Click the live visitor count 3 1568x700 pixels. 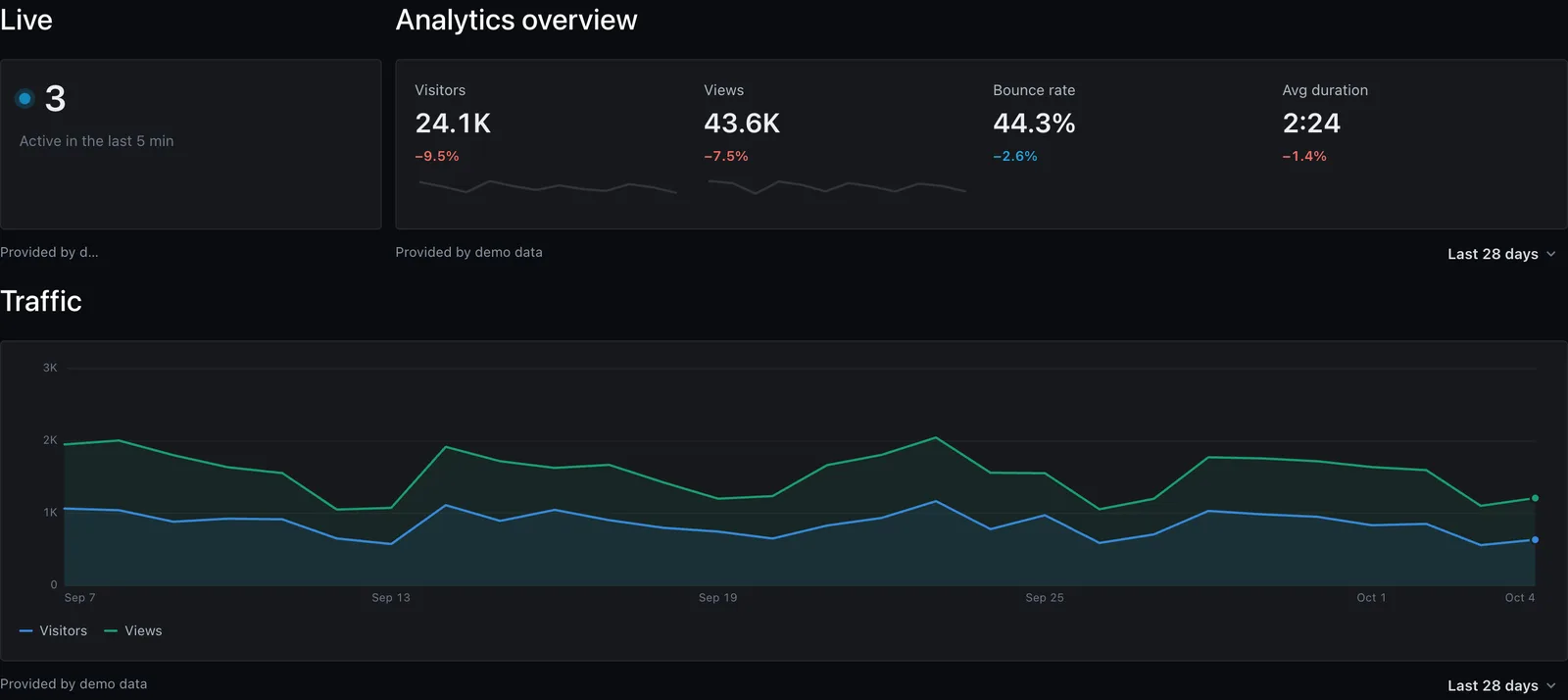pyautogui.click(x=56, y=98)
